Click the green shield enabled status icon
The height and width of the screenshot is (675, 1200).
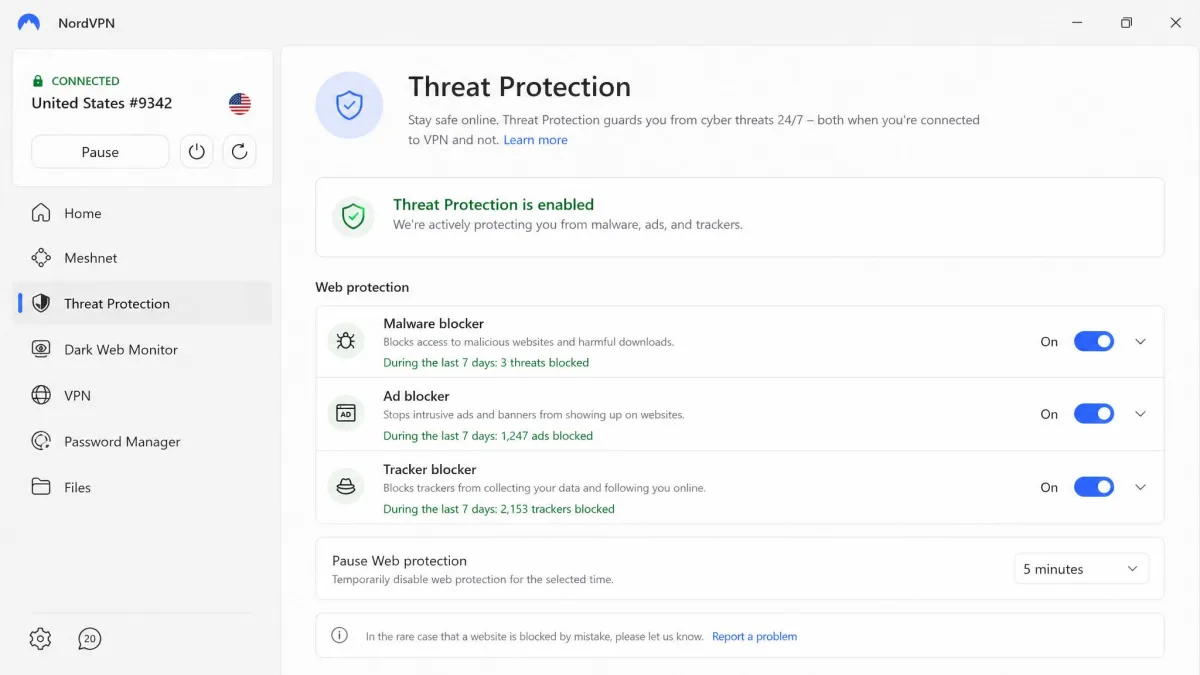click(x=353, y=216)
